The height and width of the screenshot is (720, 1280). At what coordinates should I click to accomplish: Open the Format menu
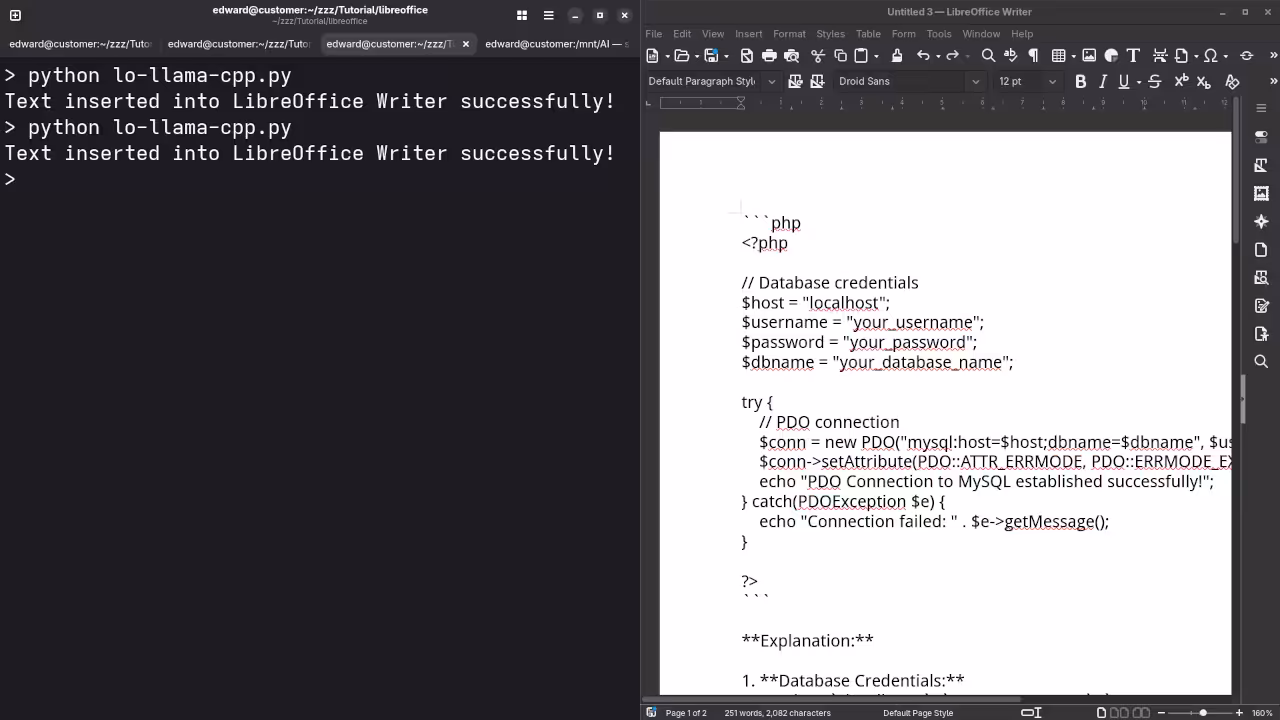click(x=789, y=33)
